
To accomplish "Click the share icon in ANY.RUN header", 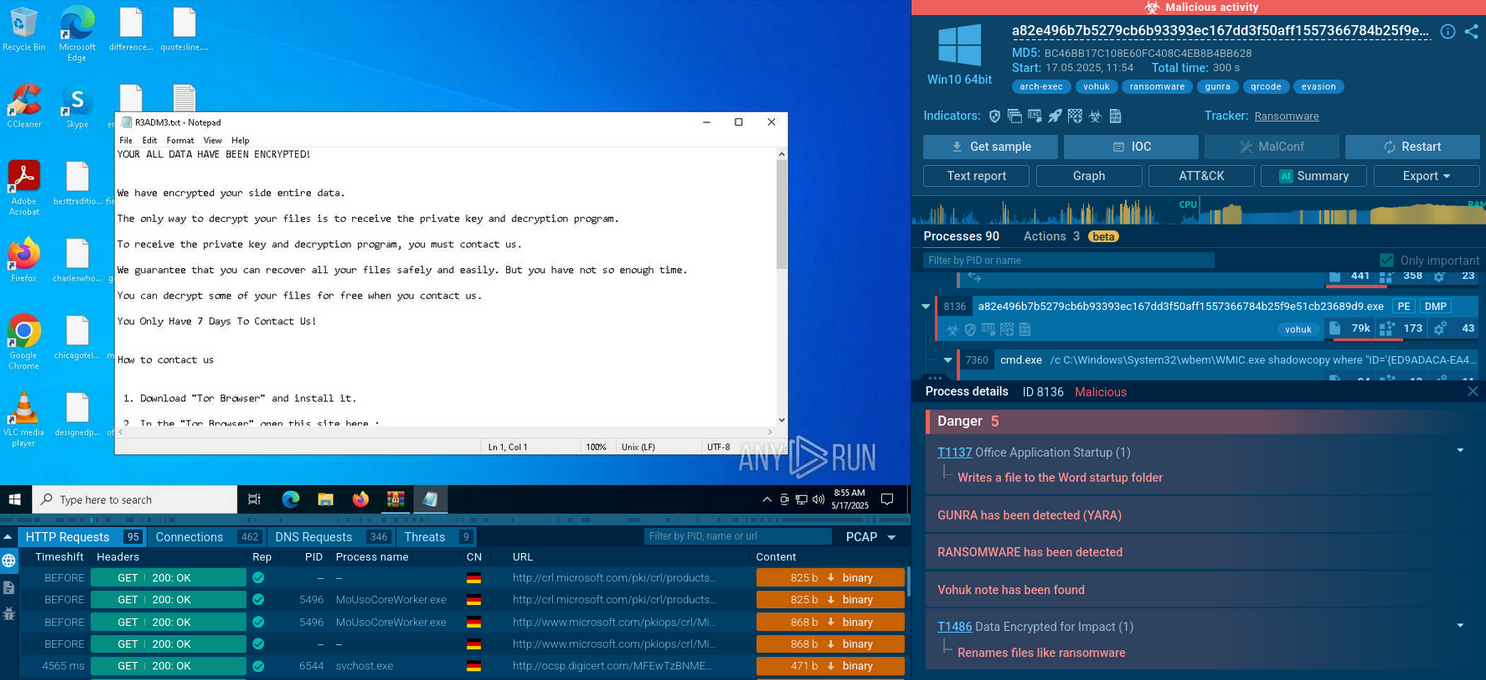I will pyautogui.click(x=1471, y=32).
